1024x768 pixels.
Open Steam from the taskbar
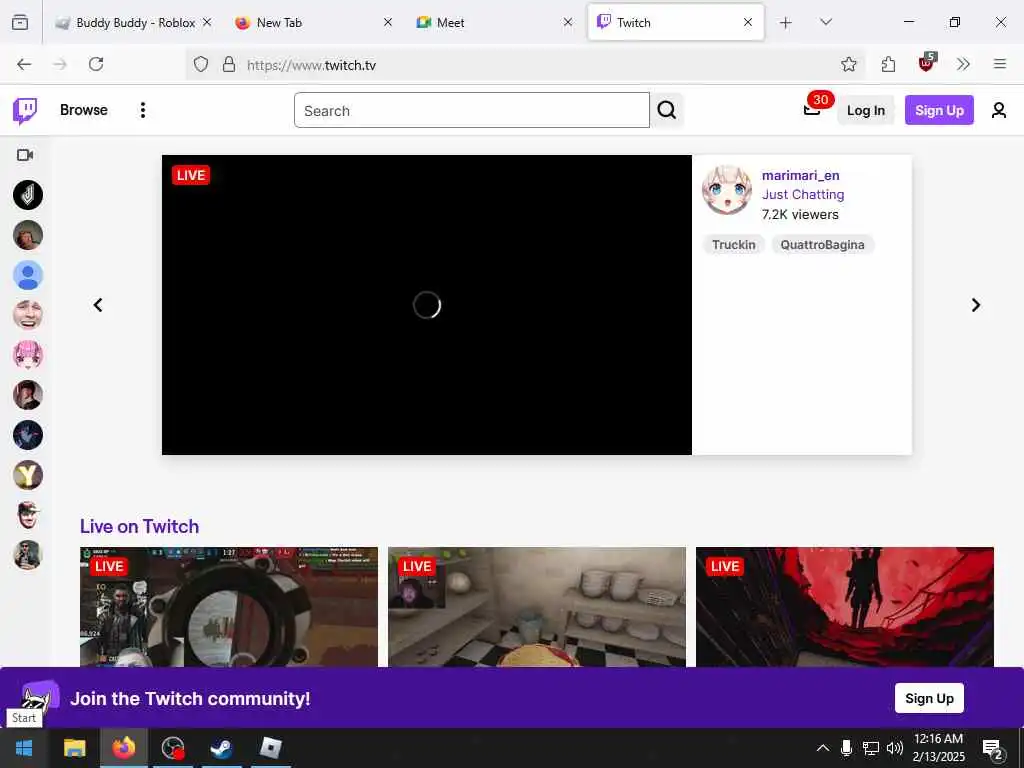pos(222,748)
